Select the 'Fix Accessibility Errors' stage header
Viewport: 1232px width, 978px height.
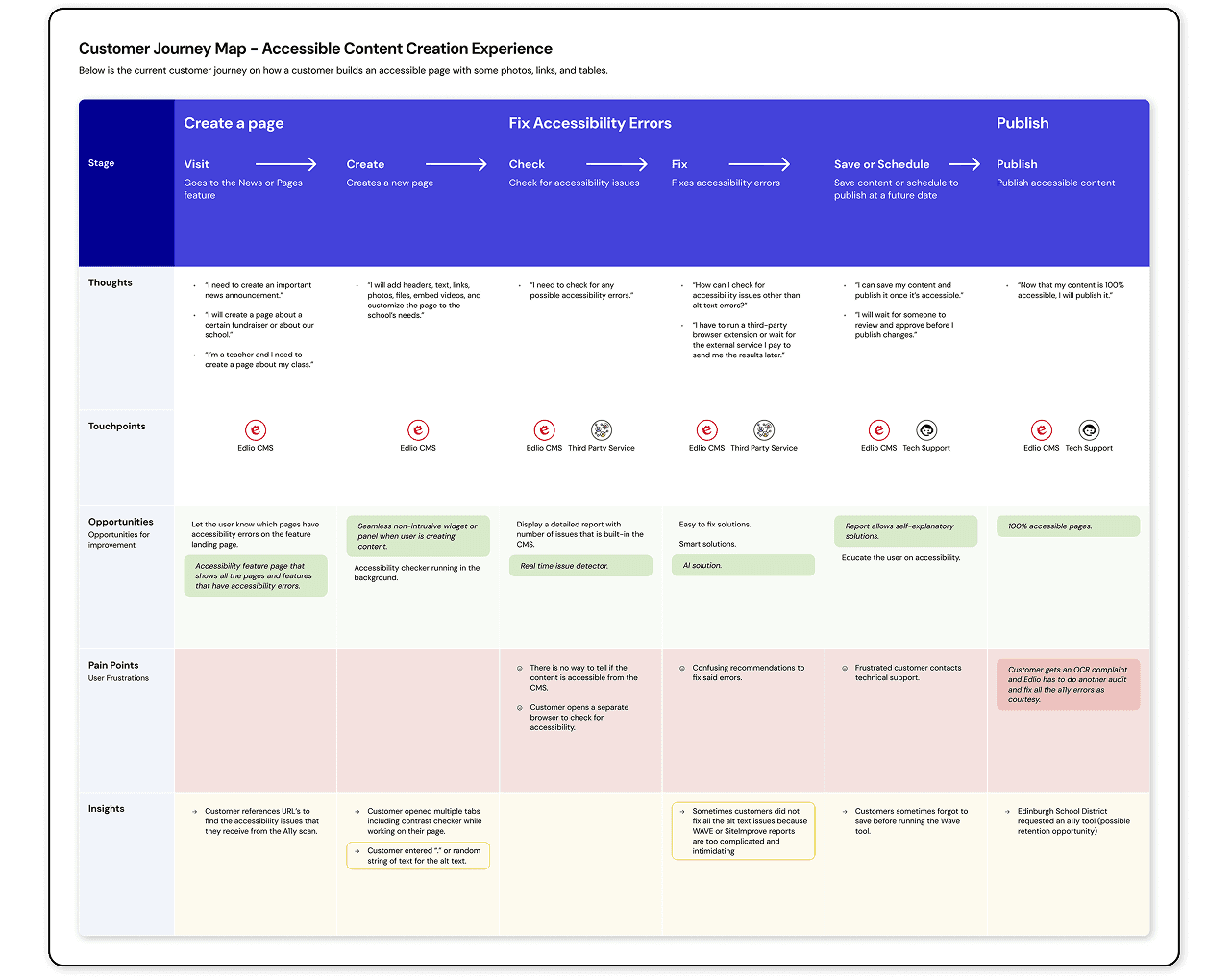[x=589, y=123]
